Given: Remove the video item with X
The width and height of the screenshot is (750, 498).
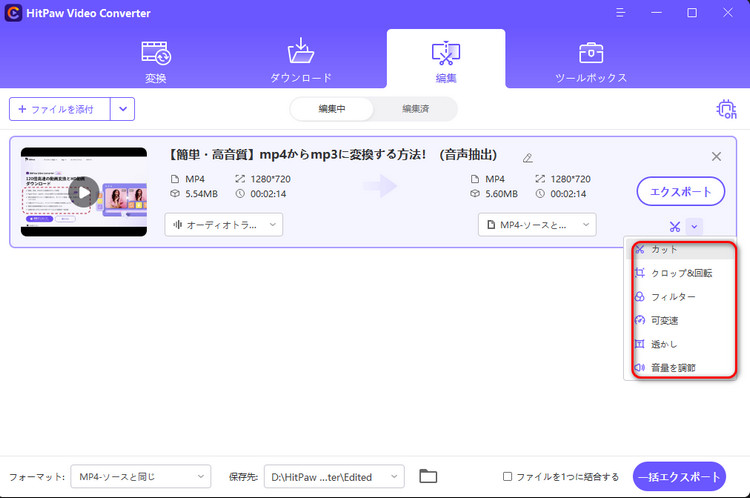Looking at the screenshot, I should [716, 156].
